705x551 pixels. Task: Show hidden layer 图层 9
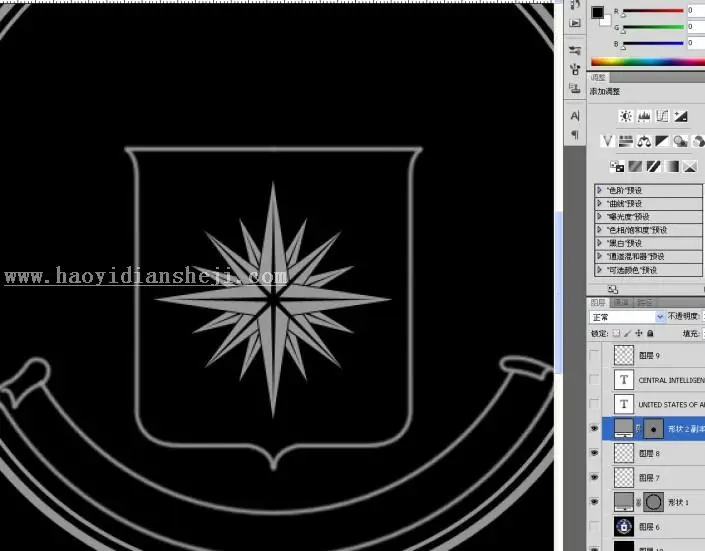(594, 355)
